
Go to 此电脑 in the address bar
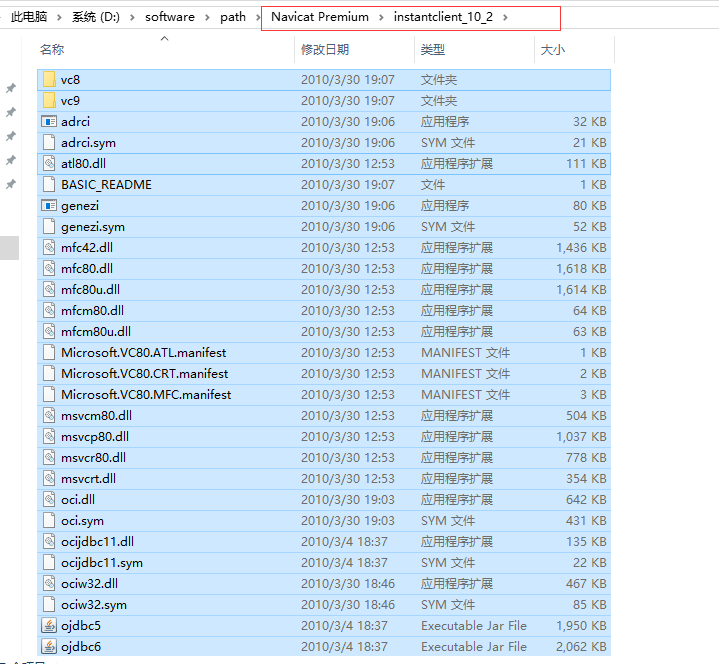(x=29, y=17)
